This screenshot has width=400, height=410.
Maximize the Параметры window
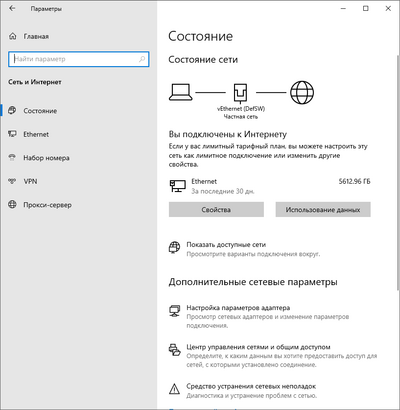coord(366,9)
